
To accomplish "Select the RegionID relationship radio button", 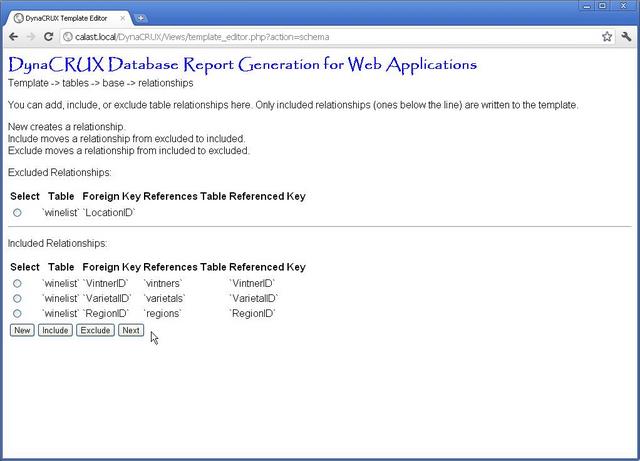I will 17,314.
